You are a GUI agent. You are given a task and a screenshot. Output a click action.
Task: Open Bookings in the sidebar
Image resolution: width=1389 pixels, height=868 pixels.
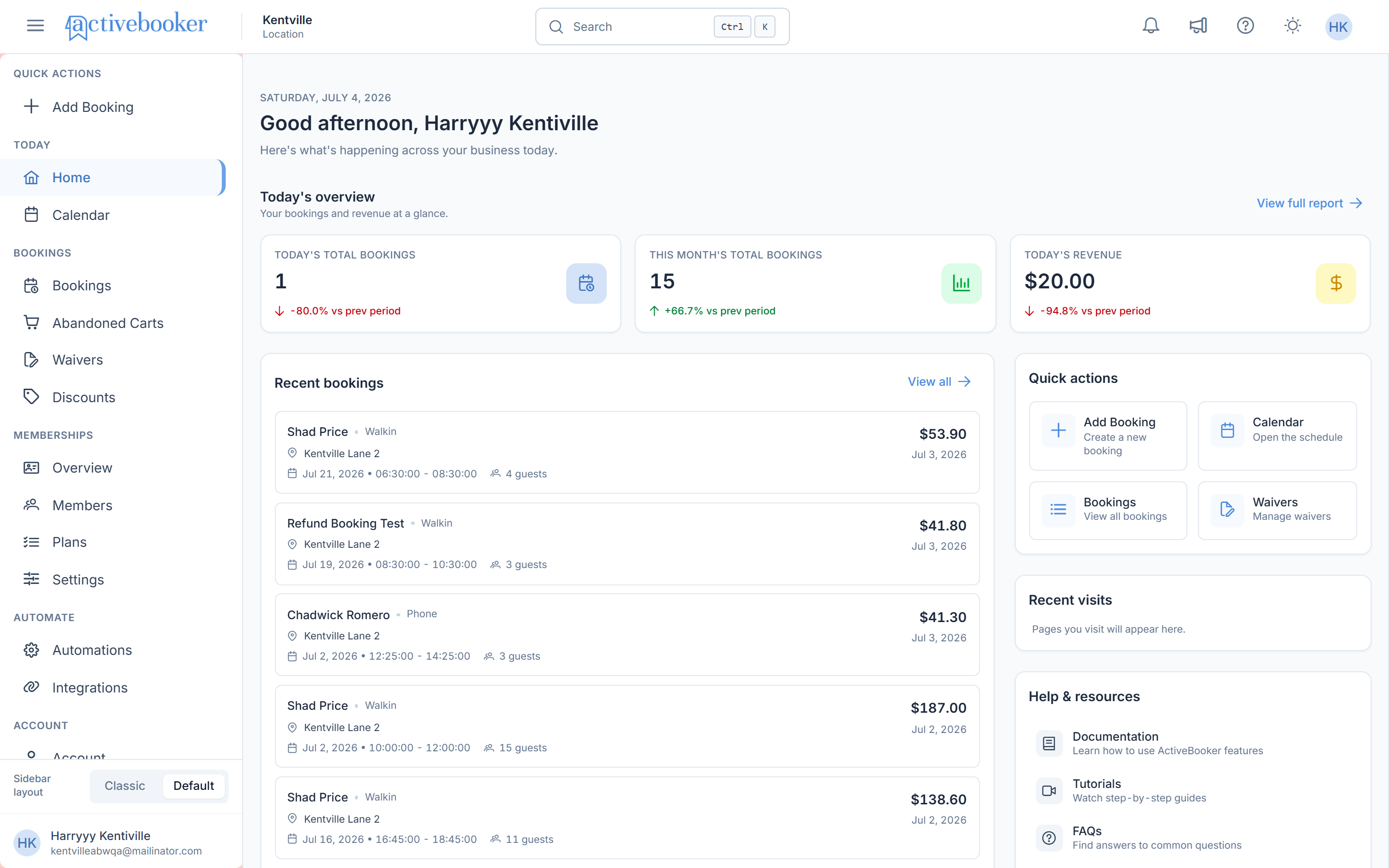coord(112,285)
